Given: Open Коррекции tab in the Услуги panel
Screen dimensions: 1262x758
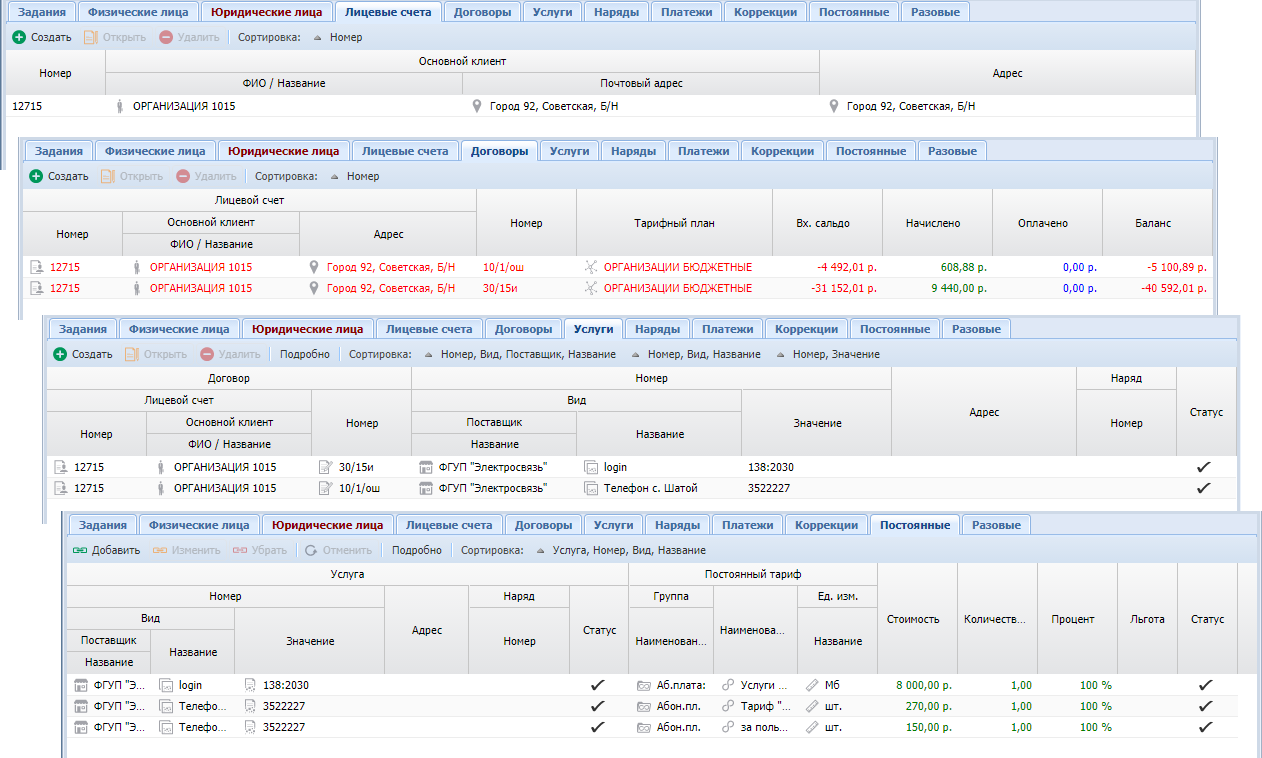Looking at the screenshot, I should point(806,329).
